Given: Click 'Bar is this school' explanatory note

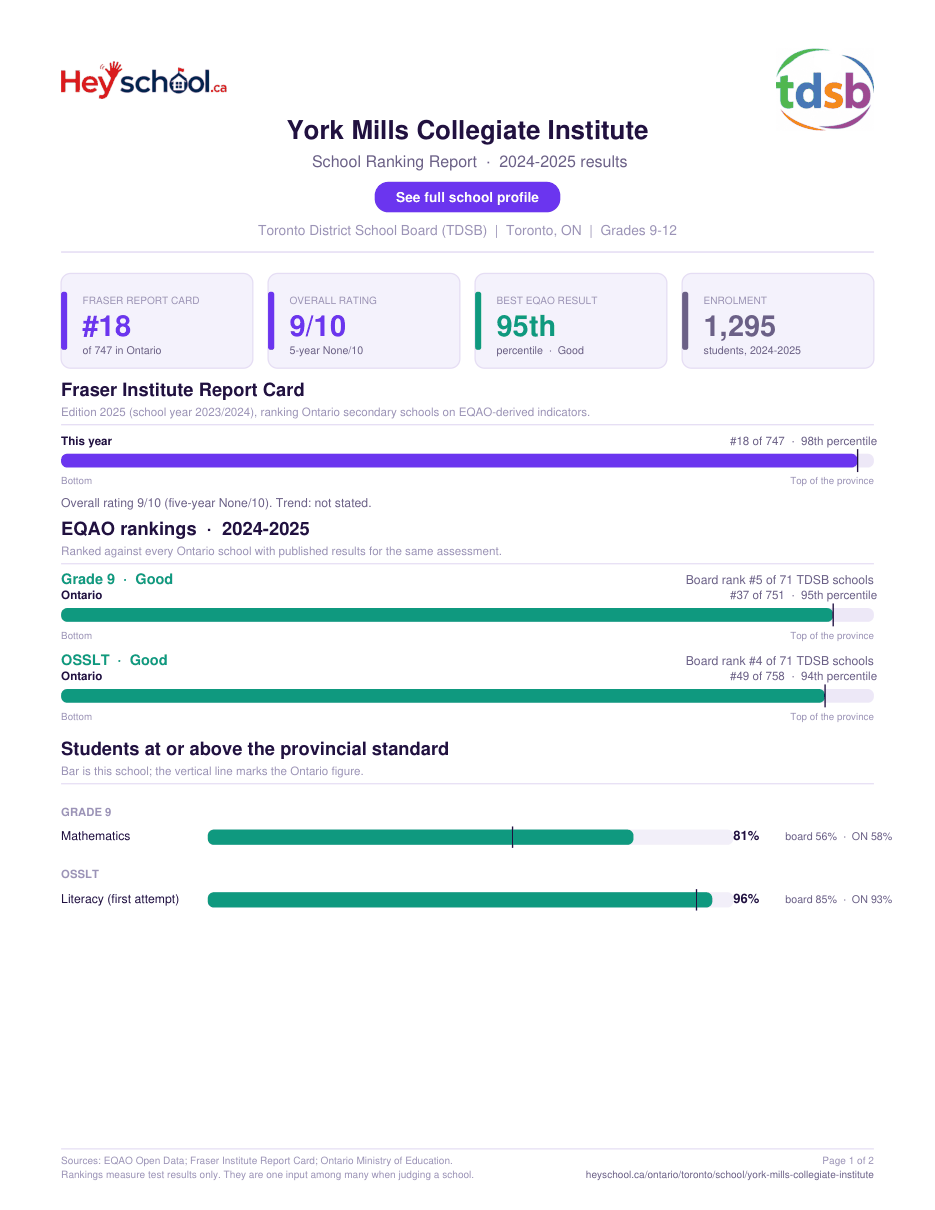Looking at the screenshot, I should [212, 771].
